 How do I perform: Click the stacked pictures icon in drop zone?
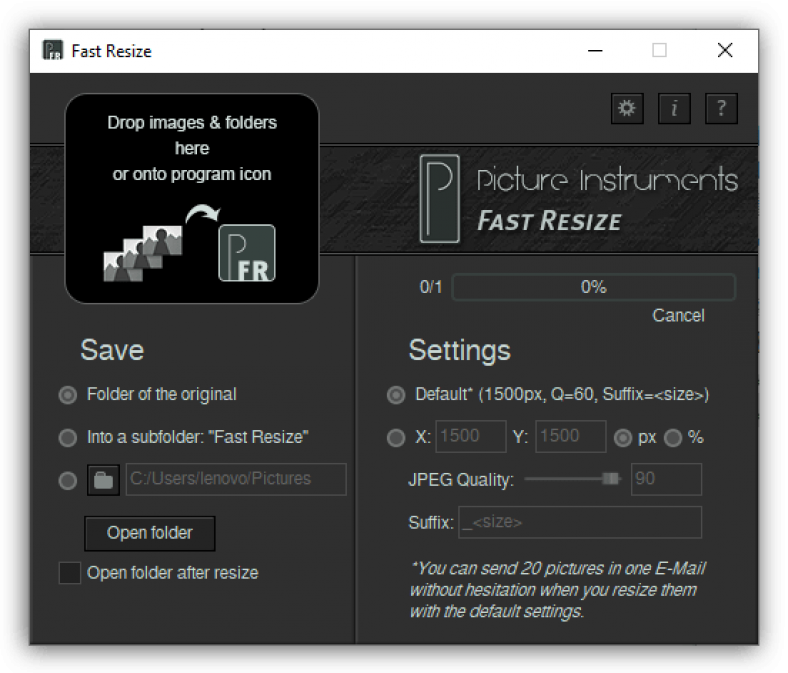tap(143, 253)
